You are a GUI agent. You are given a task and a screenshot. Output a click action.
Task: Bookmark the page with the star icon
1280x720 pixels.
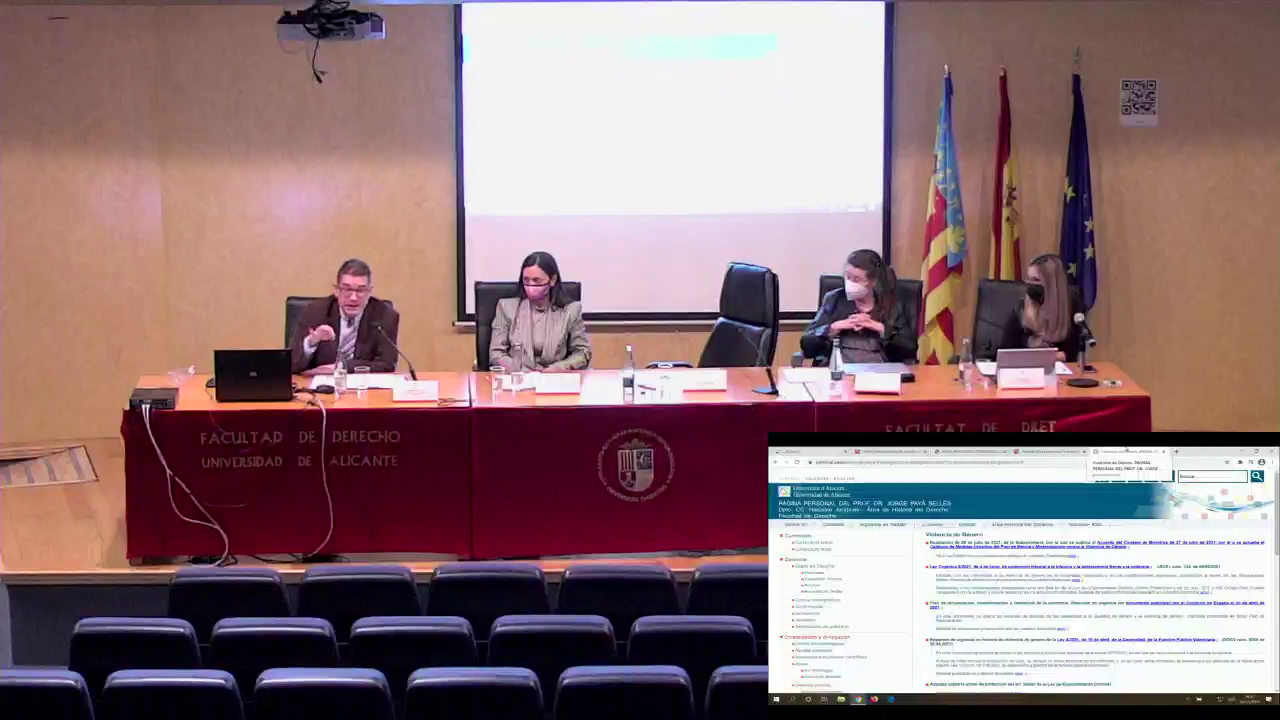tap(1228, 462)
